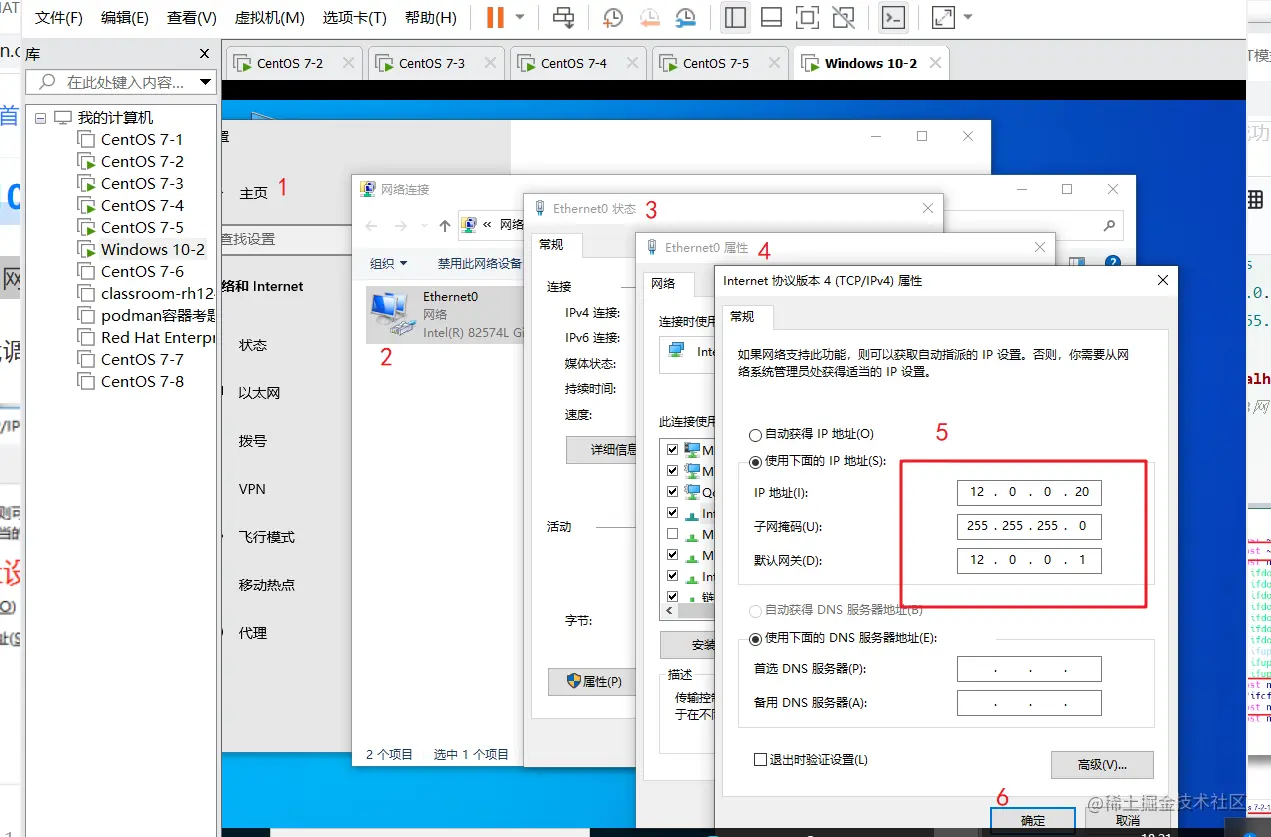The image size is (1271, 837).
Task: Open the 编辑(E) menu
Action: click(x=125, y=18)
